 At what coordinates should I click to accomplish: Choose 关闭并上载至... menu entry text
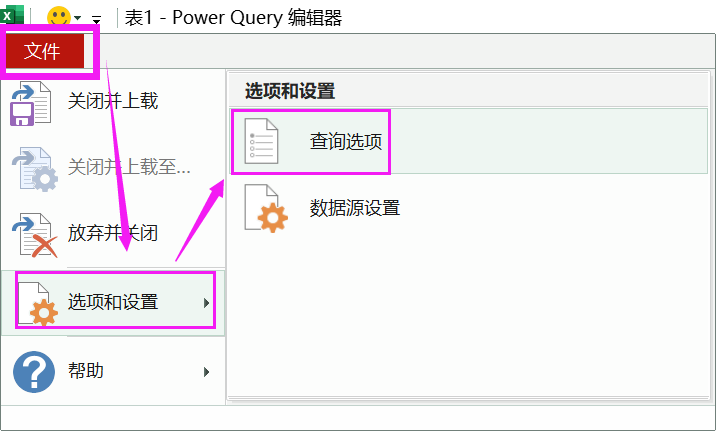coord(129,167)
